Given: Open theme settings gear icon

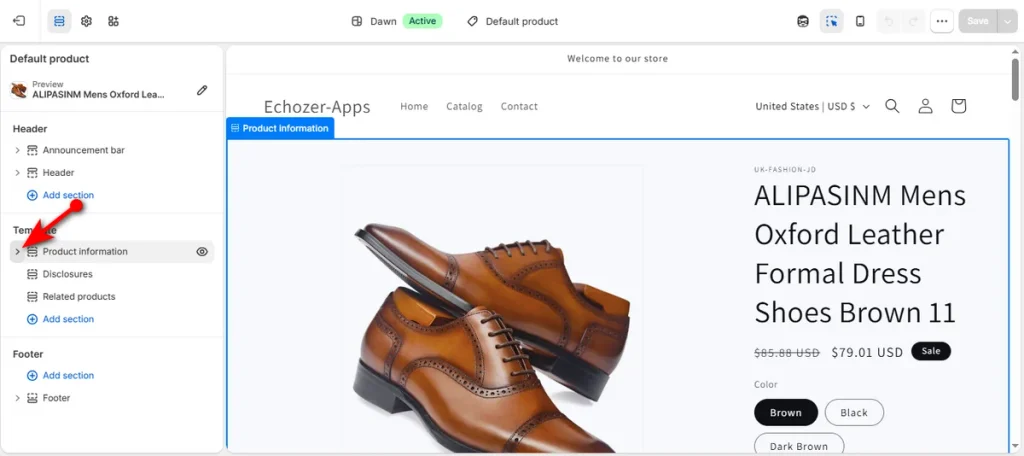Looking at the screenshot, I should pyautogui.click(x=86, y=21).
